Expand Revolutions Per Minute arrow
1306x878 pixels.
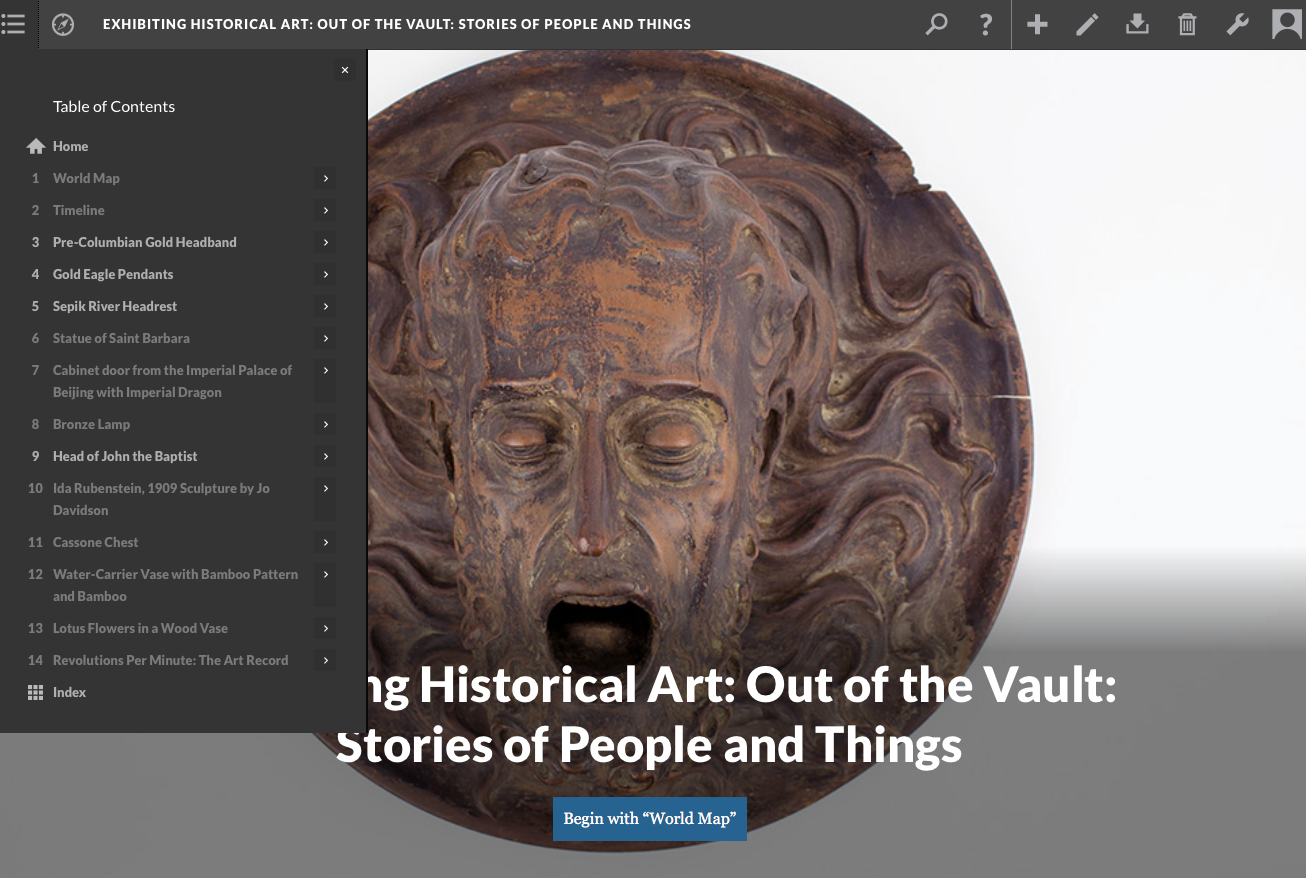(326, 660)
